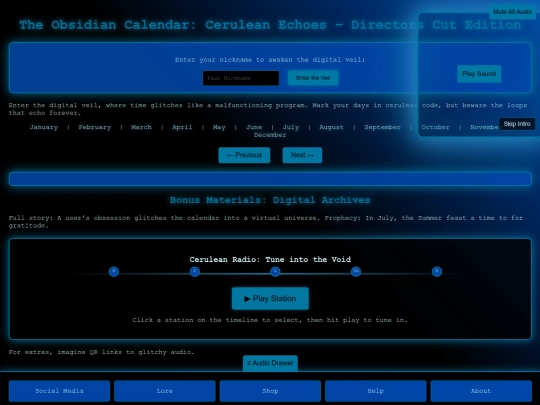Open the February month link
Viewport: 540px width, 405px height.
[95, 127]
